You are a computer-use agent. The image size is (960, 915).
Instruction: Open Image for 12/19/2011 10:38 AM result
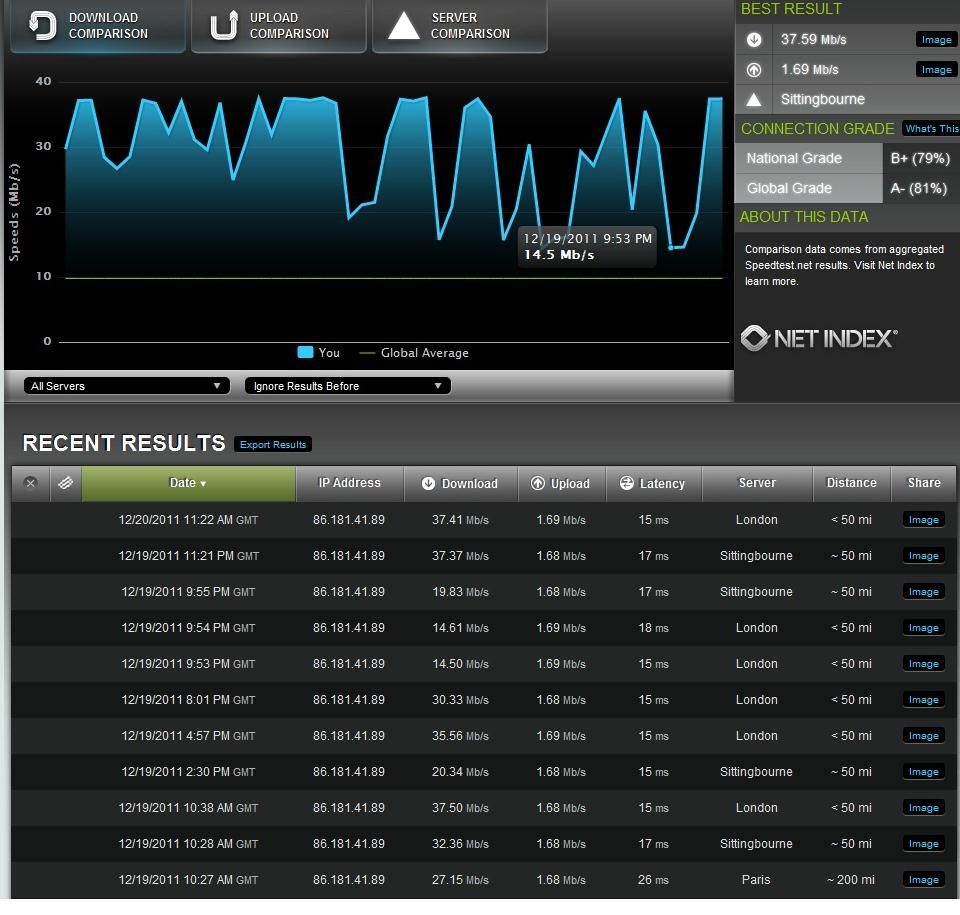924,808
